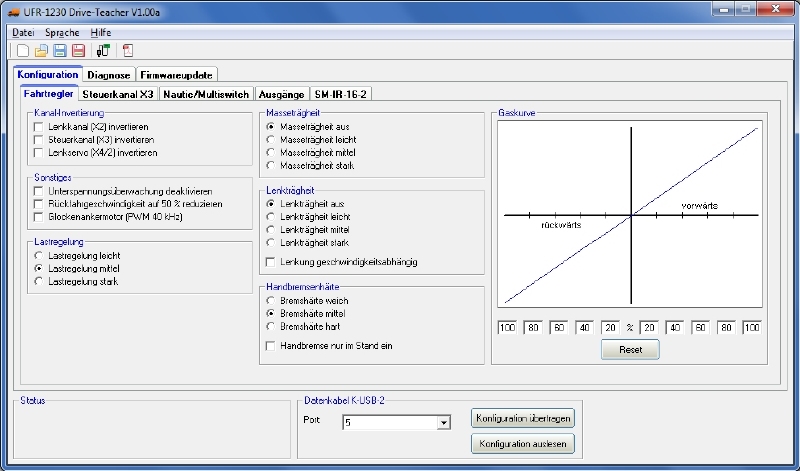Screen dimensions: 800x471
Task: Open the Datei menu
Action: 23,33
